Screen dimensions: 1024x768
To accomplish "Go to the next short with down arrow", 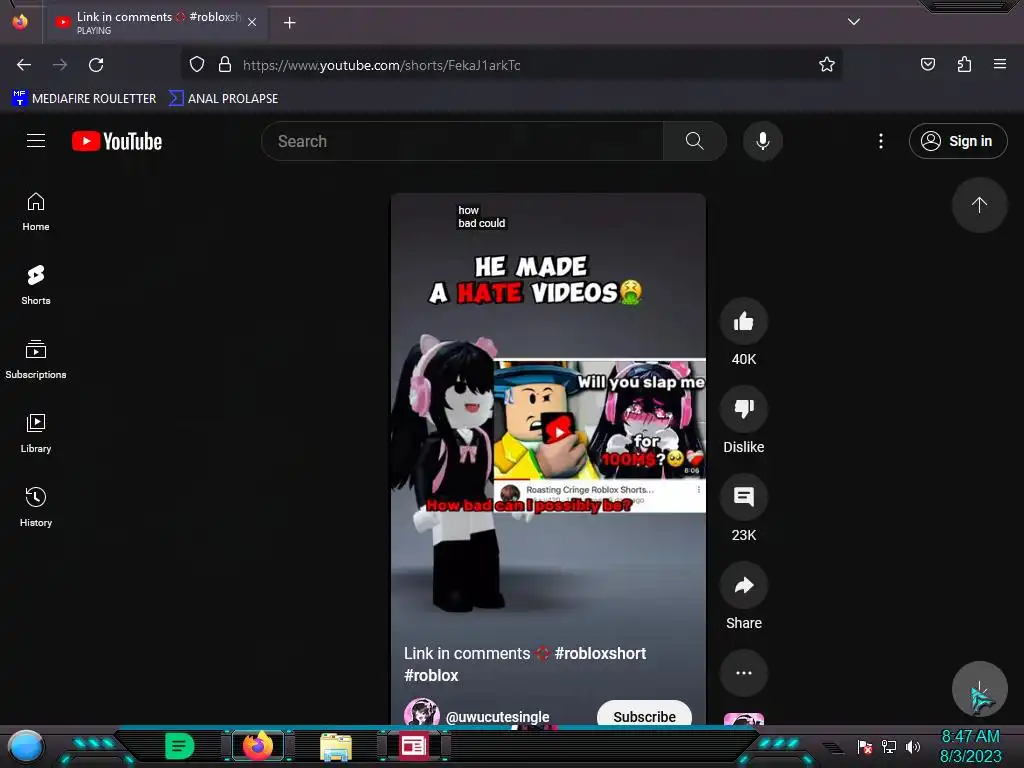I will (979, 688).
